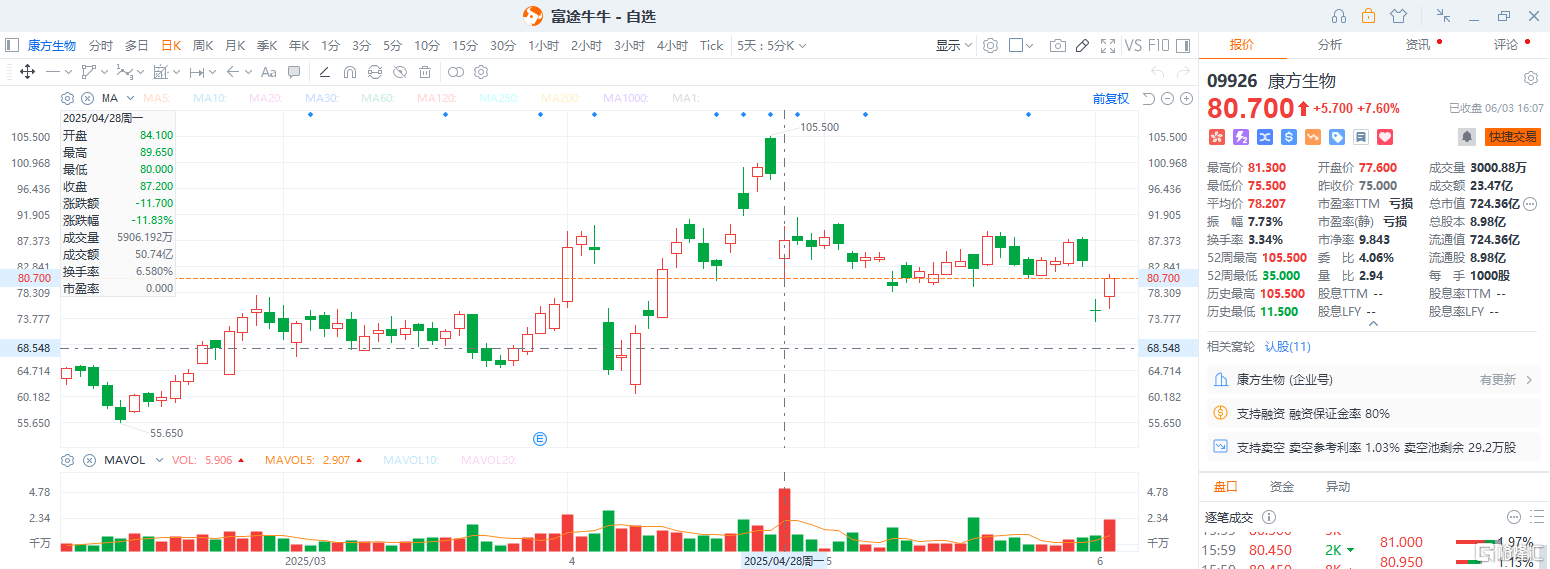This screenshot has width=1550, height=569.
Task: Hide all drawings with the eye icon
Action: pos(399,72)
